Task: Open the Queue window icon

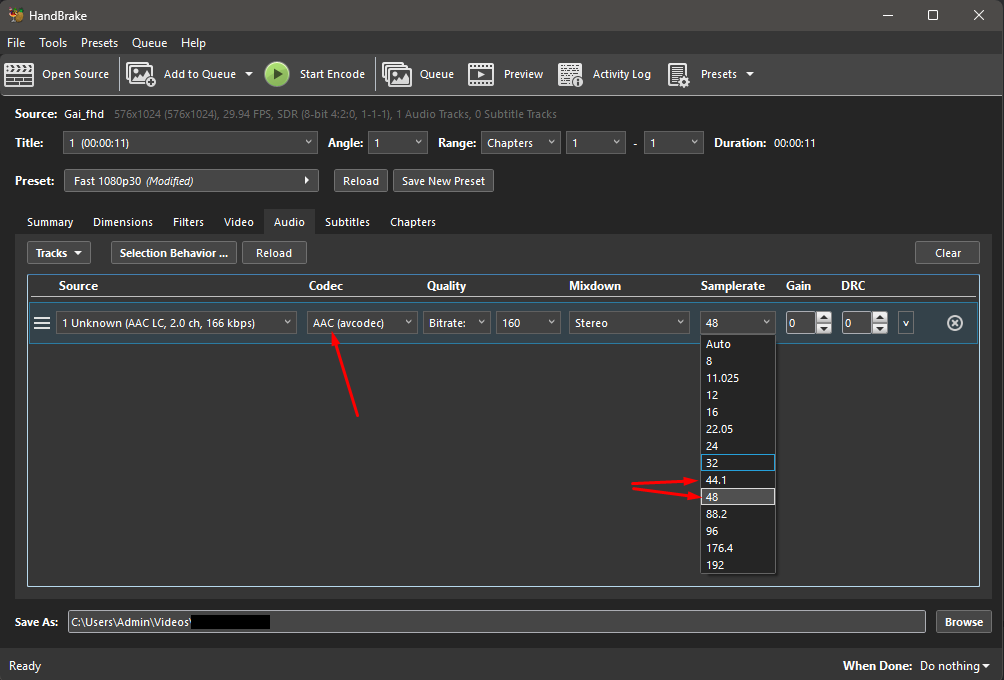Action: pyautogui.click(x=397, y=74)
